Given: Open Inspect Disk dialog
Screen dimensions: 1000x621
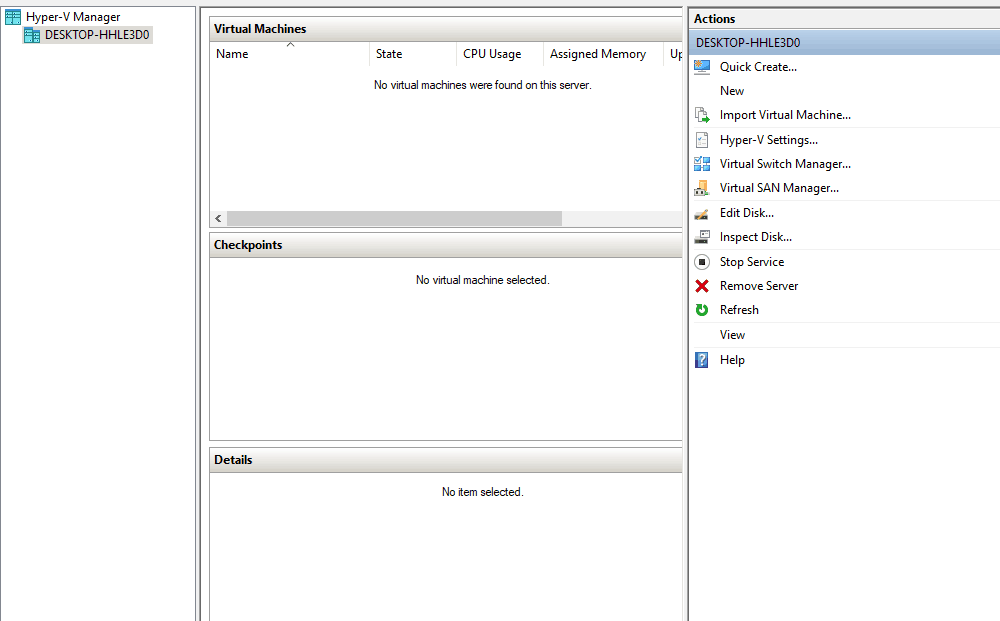Looking at the screenshot, I should [756, 237].
